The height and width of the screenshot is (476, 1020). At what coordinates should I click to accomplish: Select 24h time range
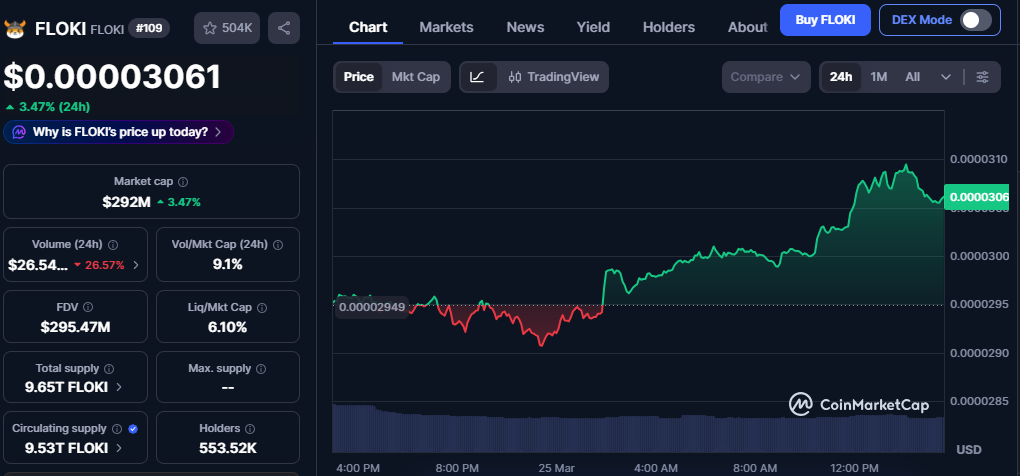coord(841,77)
